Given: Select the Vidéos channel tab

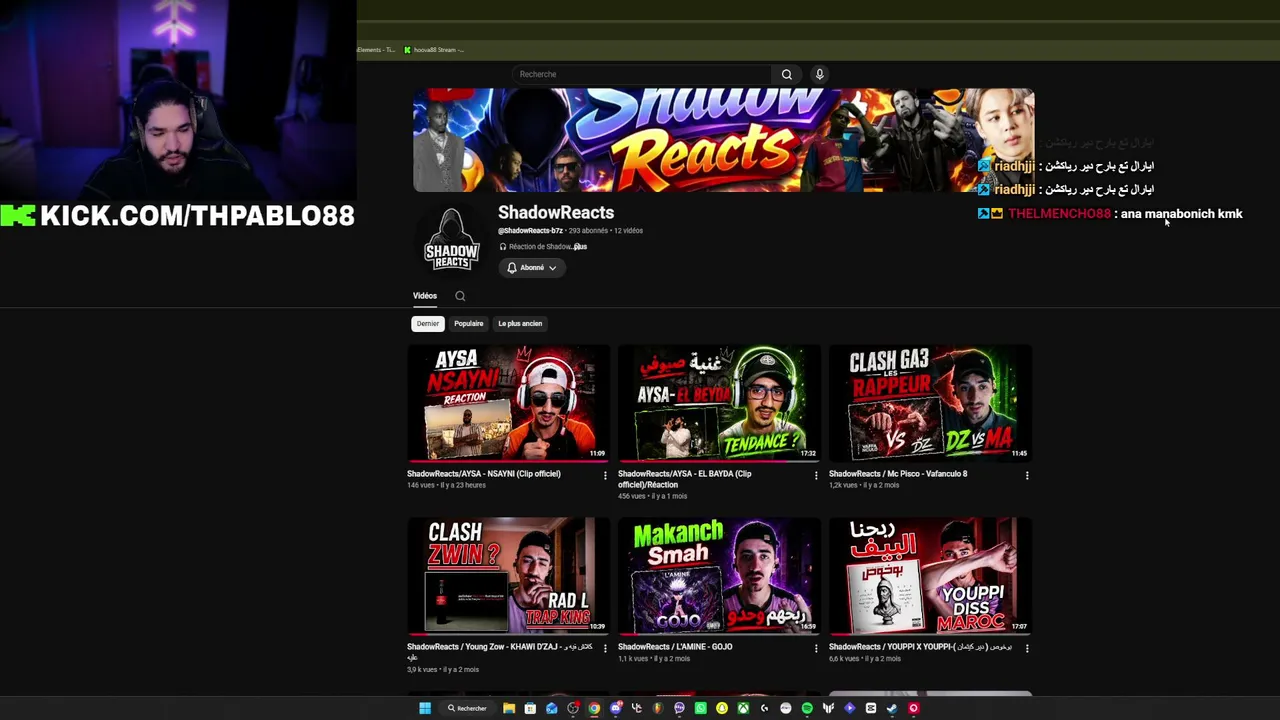Looking at the screenshot, I should (425, 296).
